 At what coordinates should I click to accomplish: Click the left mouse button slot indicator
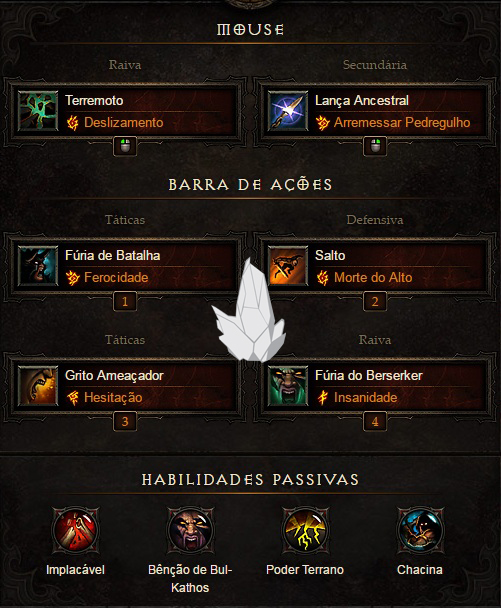click(125, 146)
